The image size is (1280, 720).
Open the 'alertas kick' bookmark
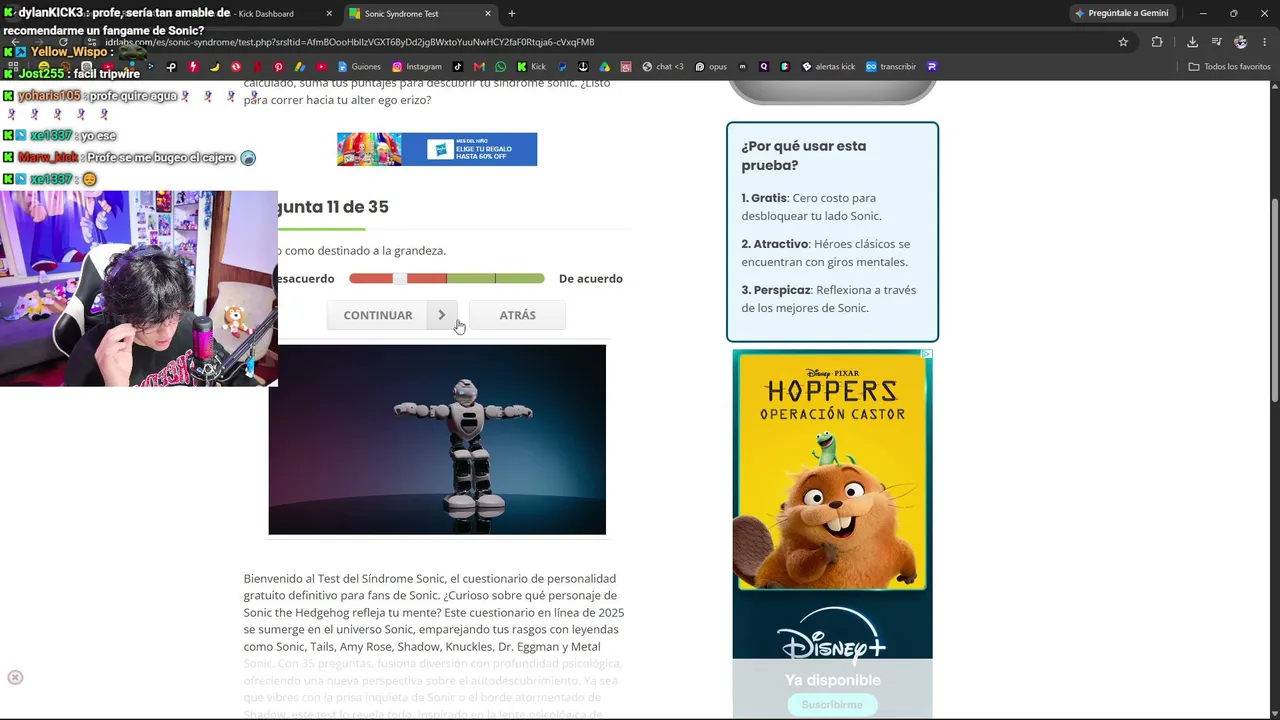tap(828, 67)
